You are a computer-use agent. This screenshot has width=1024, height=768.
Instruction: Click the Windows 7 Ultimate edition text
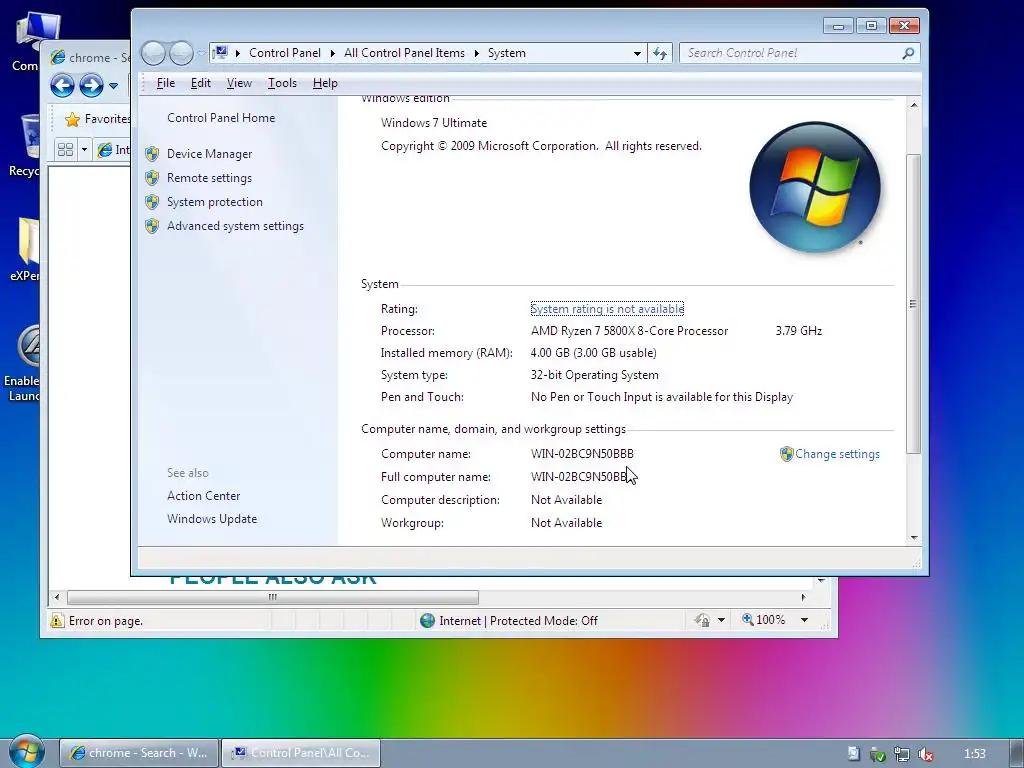(x=434, y=123)
